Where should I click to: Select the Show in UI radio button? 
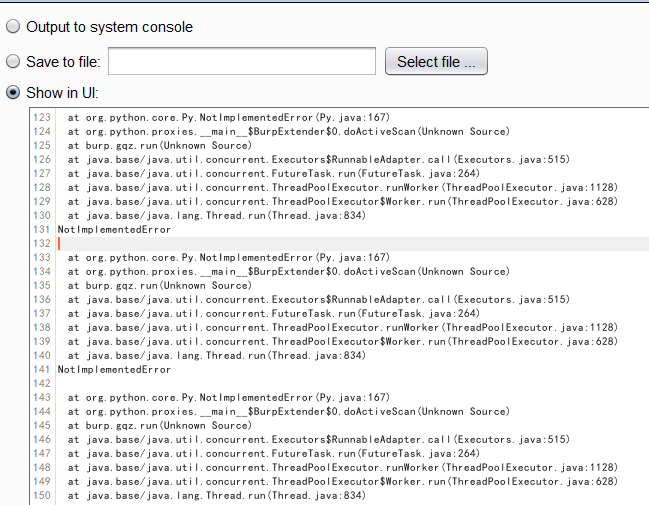tap(13, 92)
